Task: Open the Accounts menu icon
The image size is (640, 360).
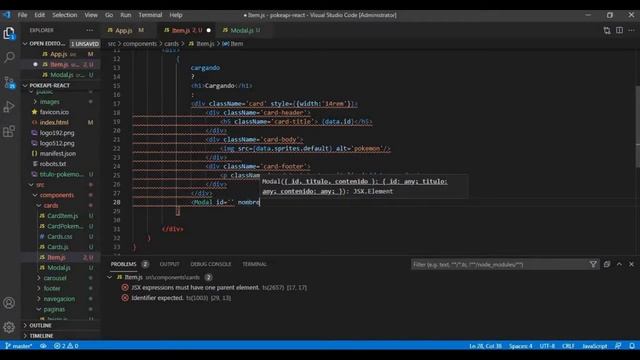Action: point(9,303)
